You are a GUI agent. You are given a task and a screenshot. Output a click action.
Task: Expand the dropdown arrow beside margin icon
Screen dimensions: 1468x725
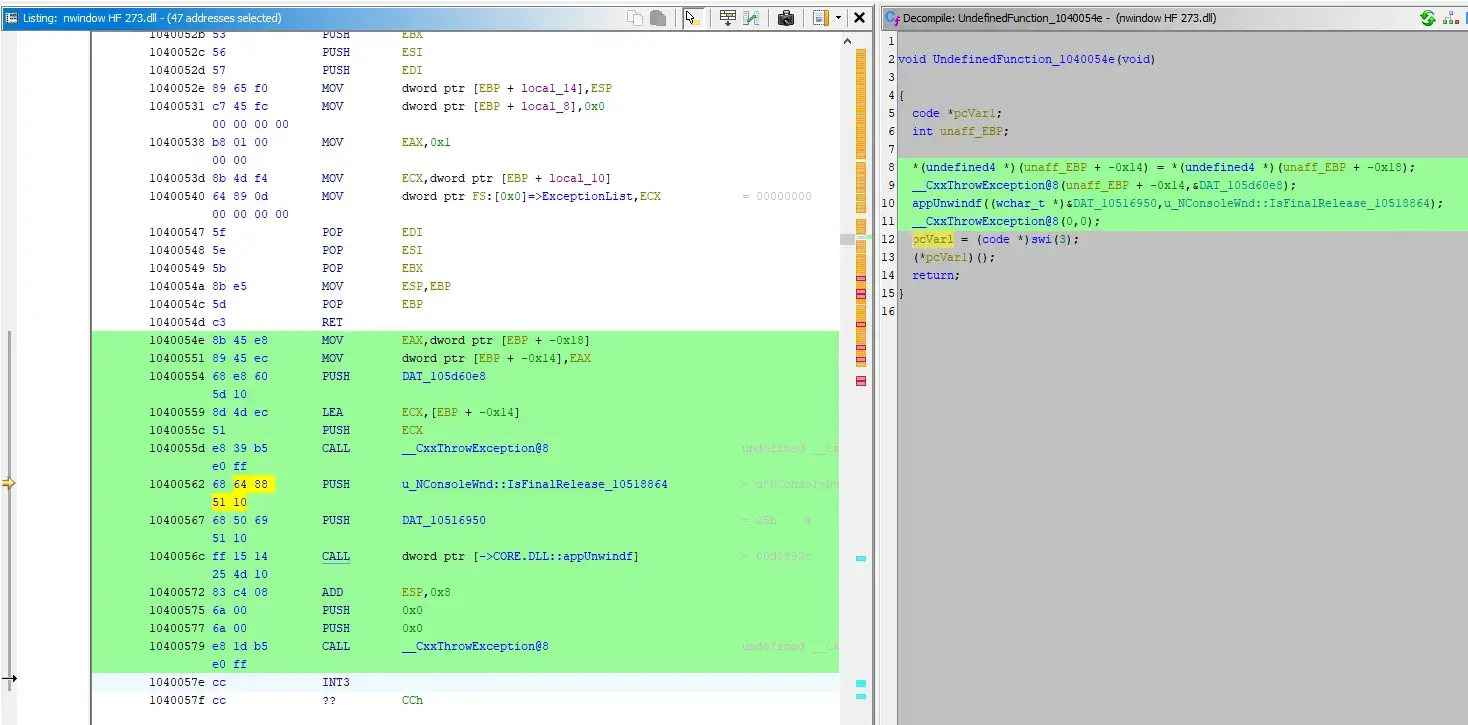tap(838, 18)
